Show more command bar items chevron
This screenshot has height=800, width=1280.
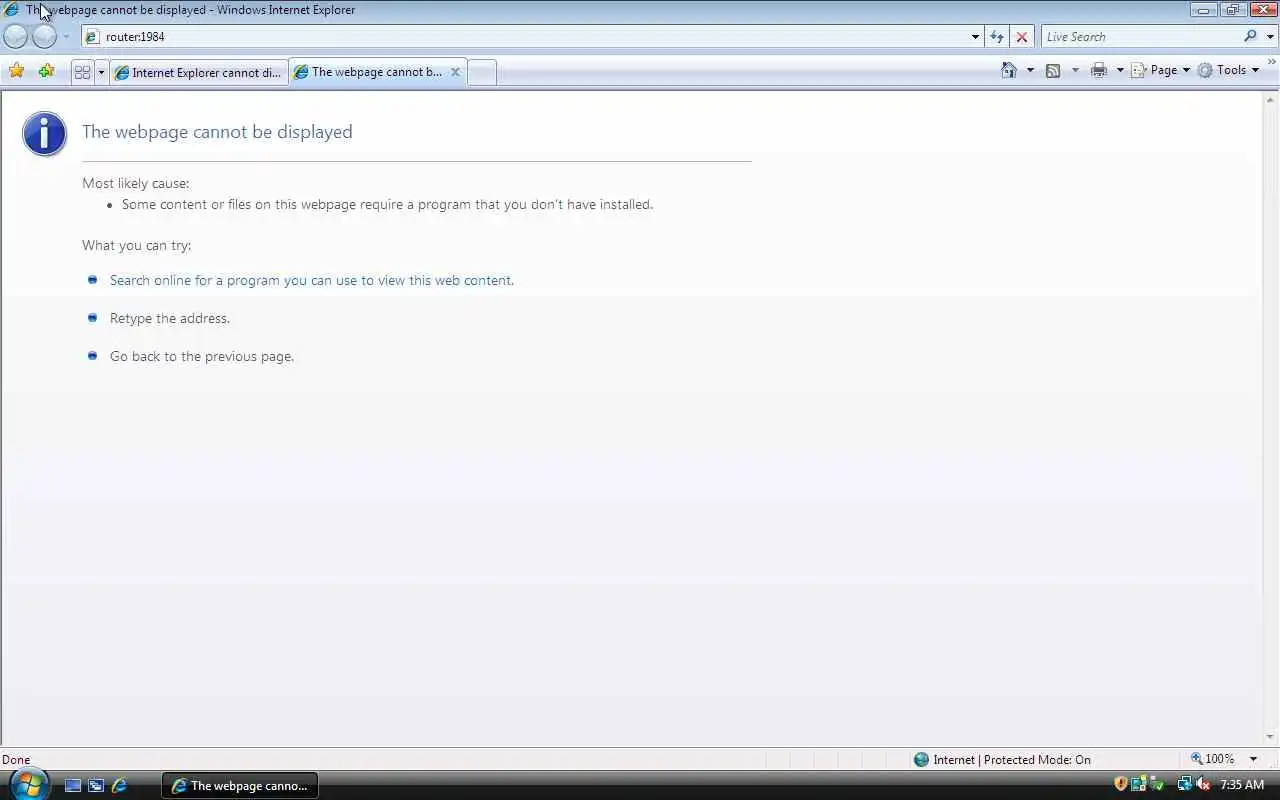click(x=1273, y=63)
